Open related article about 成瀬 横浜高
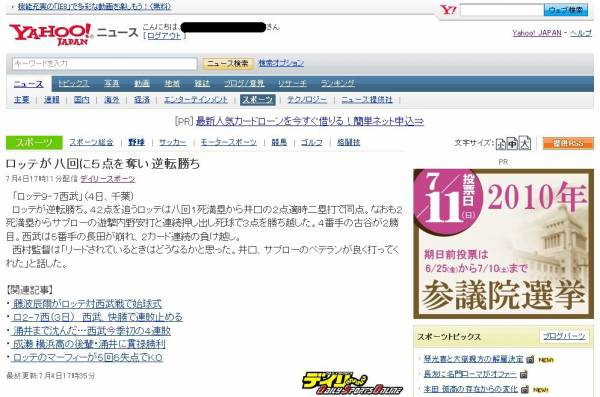 (x=89, y=344)
